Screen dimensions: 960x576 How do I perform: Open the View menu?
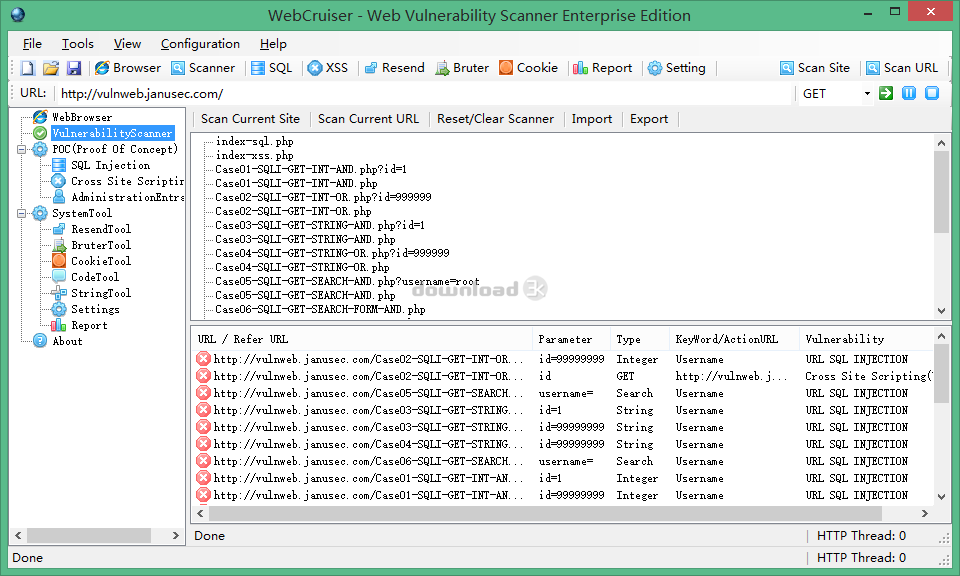point(127,43)
